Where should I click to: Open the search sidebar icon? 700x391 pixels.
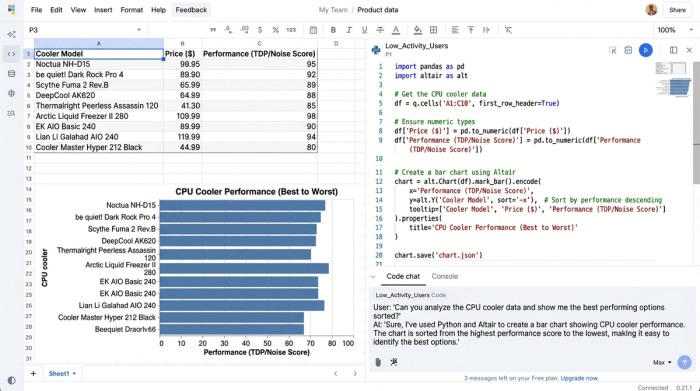click(x=11, y=113)
